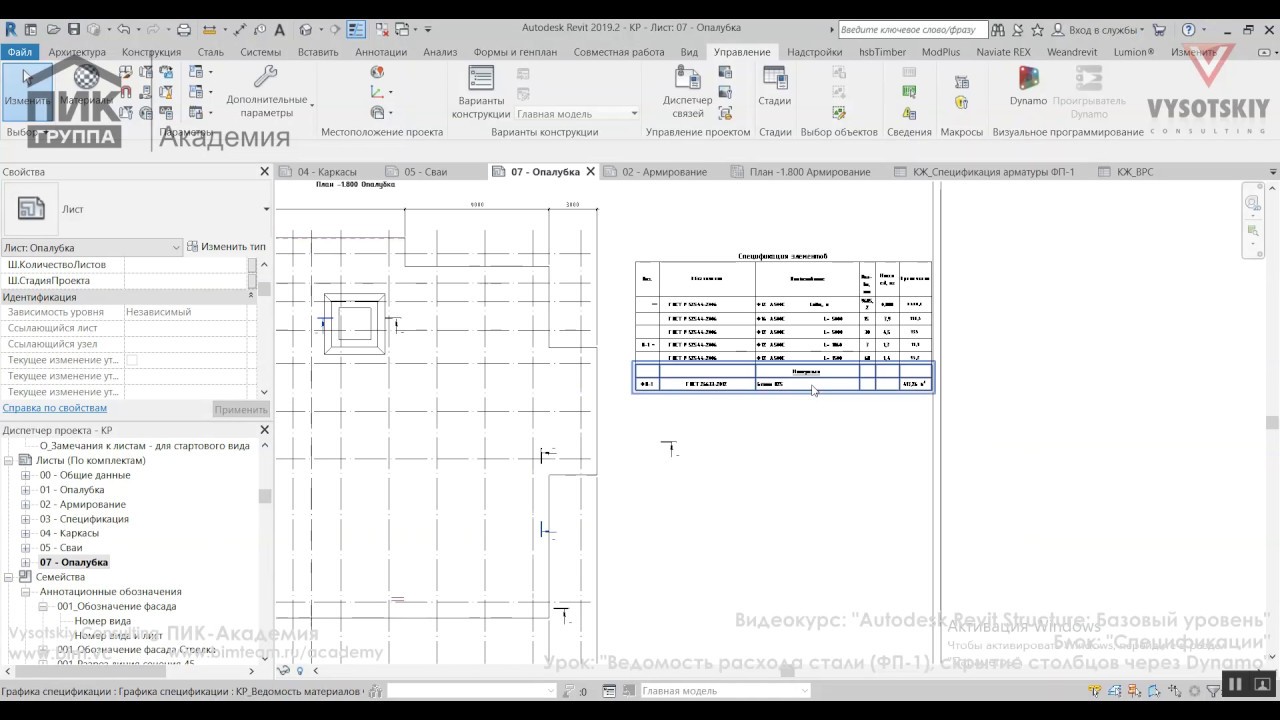Click Close Inactive Views icon
1280x720 pixels.
(x=380, y=29)
